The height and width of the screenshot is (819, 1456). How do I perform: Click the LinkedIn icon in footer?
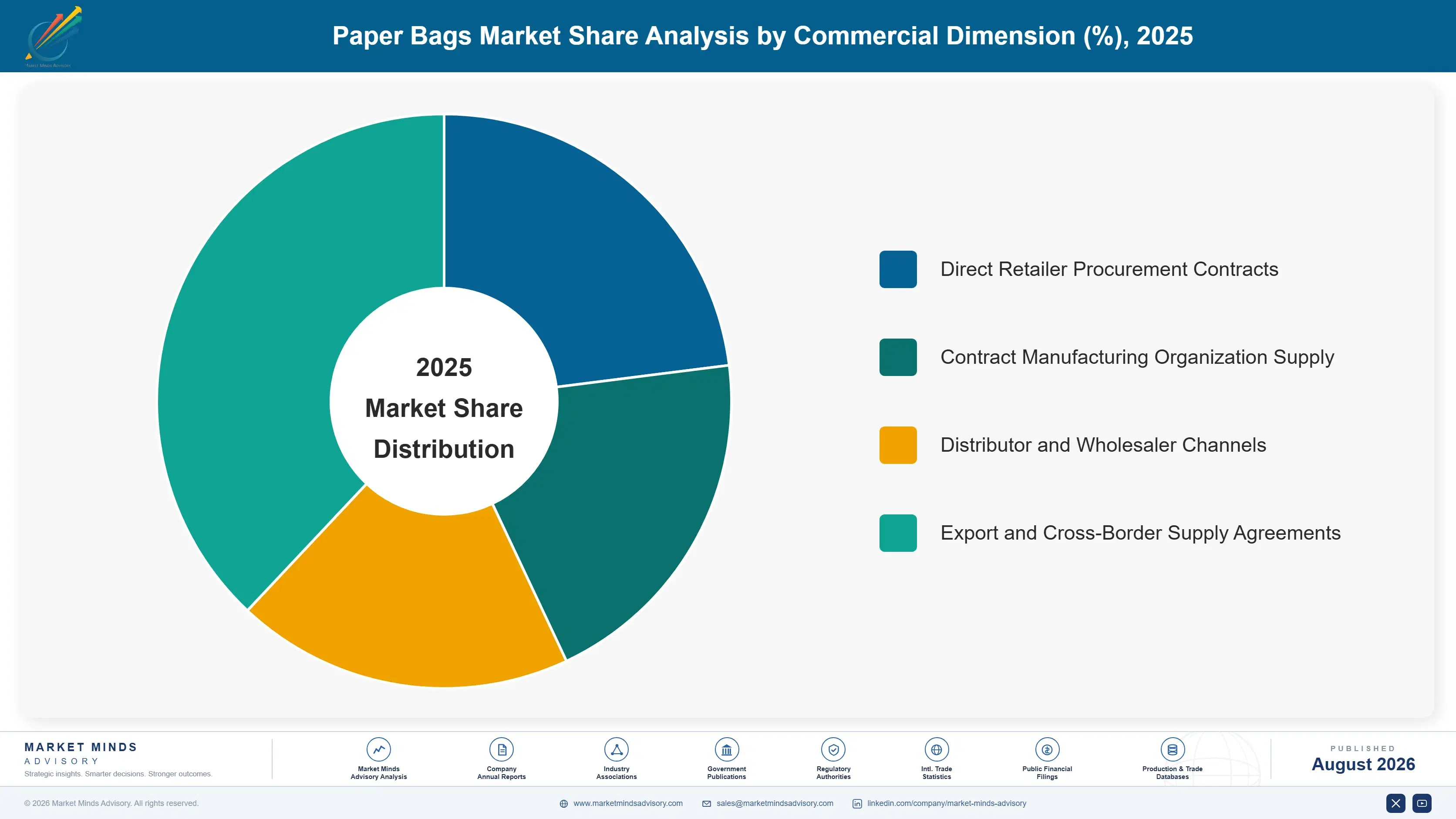coord(857,803)
